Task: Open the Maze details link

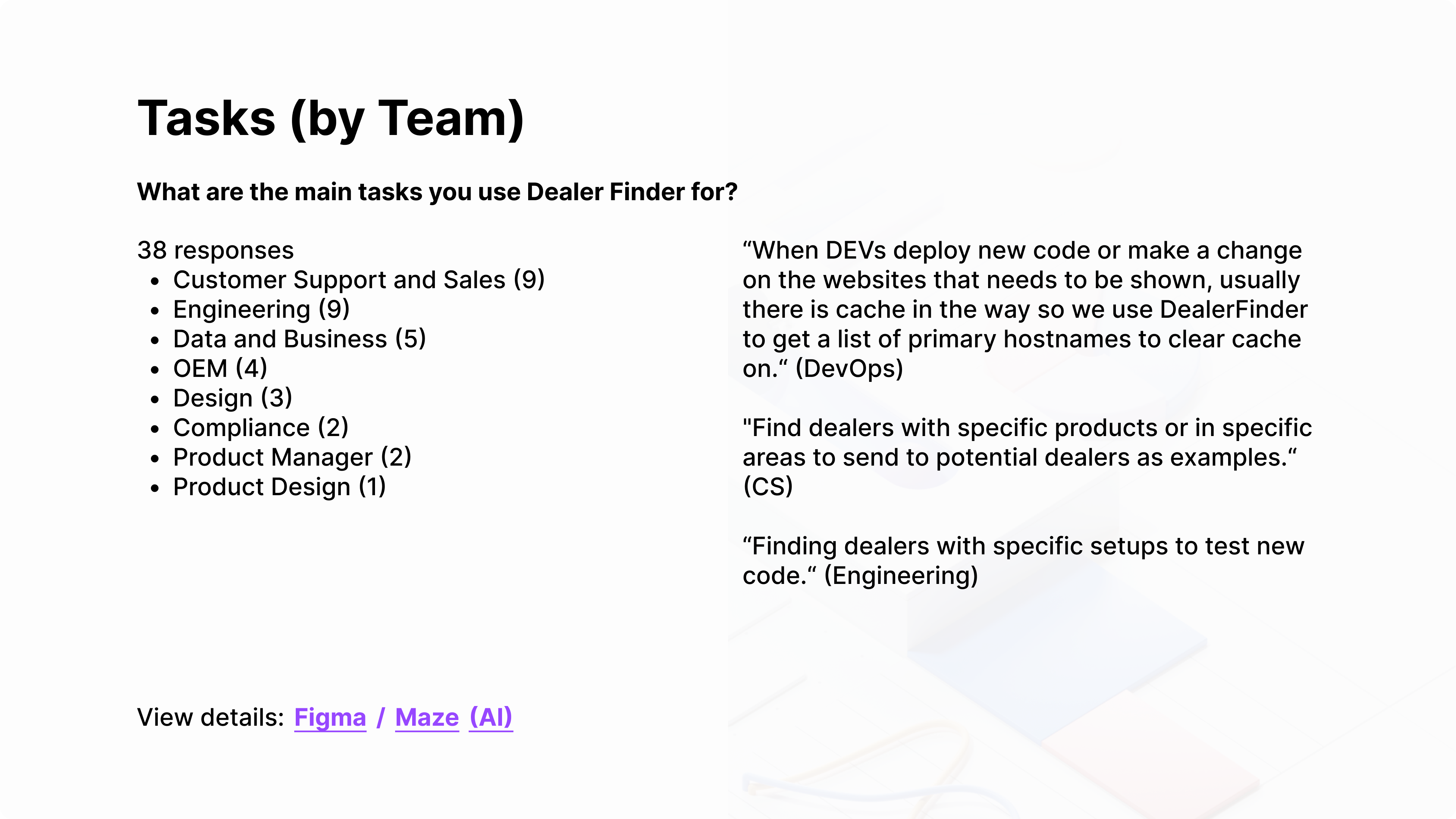Action: [427, 718]
